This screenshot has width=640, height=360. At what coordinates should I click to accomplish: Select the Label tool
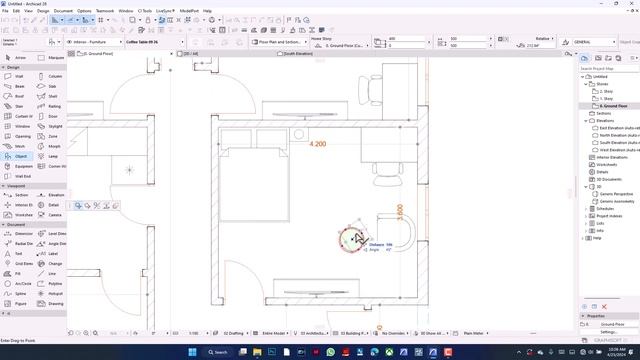coord(49,253)
